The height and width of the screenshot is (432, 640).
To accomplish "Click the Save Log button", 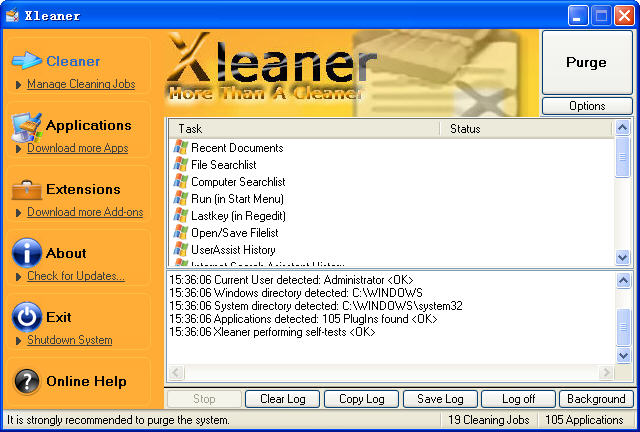I will point(440,399).
